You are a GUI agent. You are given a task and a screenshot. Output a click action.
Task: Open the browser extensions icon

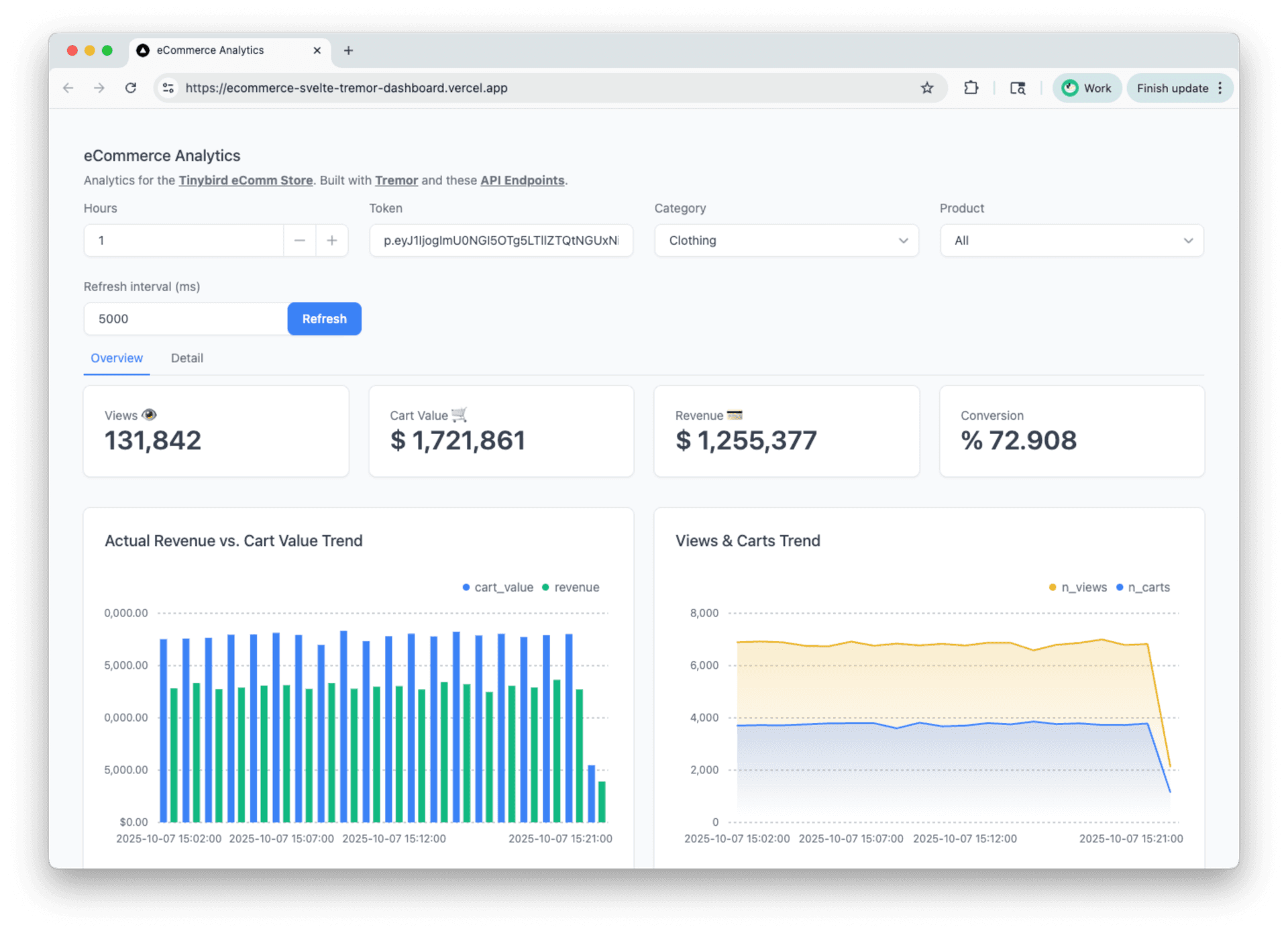click(971, 88)
